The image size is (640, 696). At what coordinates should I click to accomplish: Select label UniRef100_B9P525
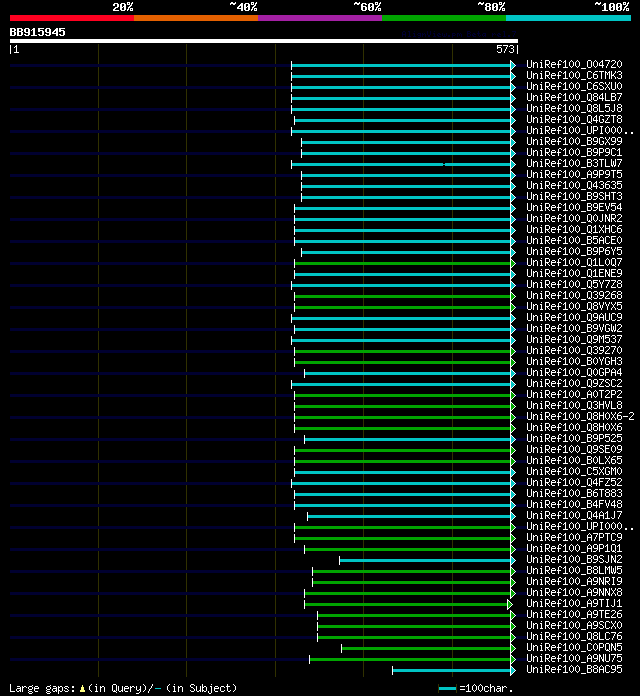[x=574, y=439]
